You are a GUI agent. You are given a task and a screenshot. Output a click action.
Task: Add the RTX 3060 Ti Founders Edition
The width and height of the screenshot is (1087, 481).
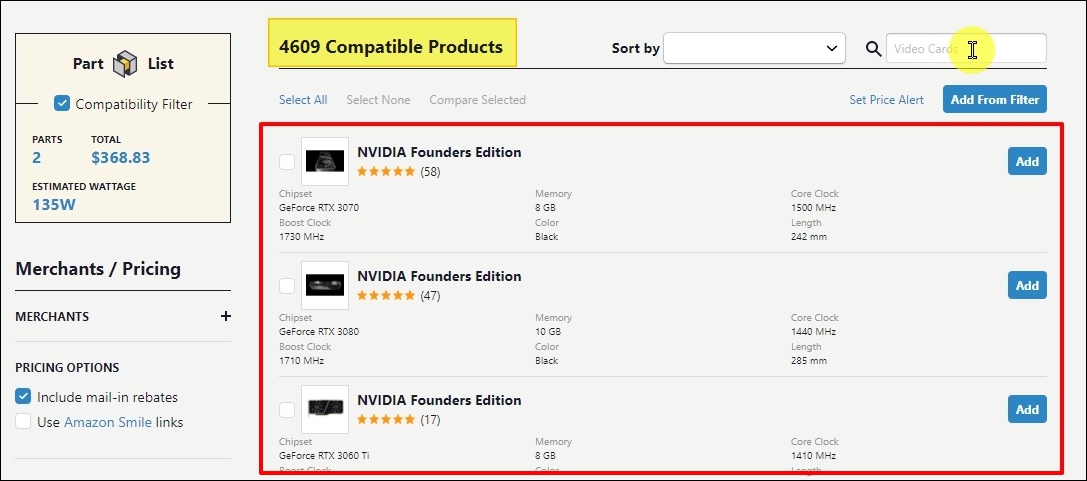click(x=1027, y=409)
